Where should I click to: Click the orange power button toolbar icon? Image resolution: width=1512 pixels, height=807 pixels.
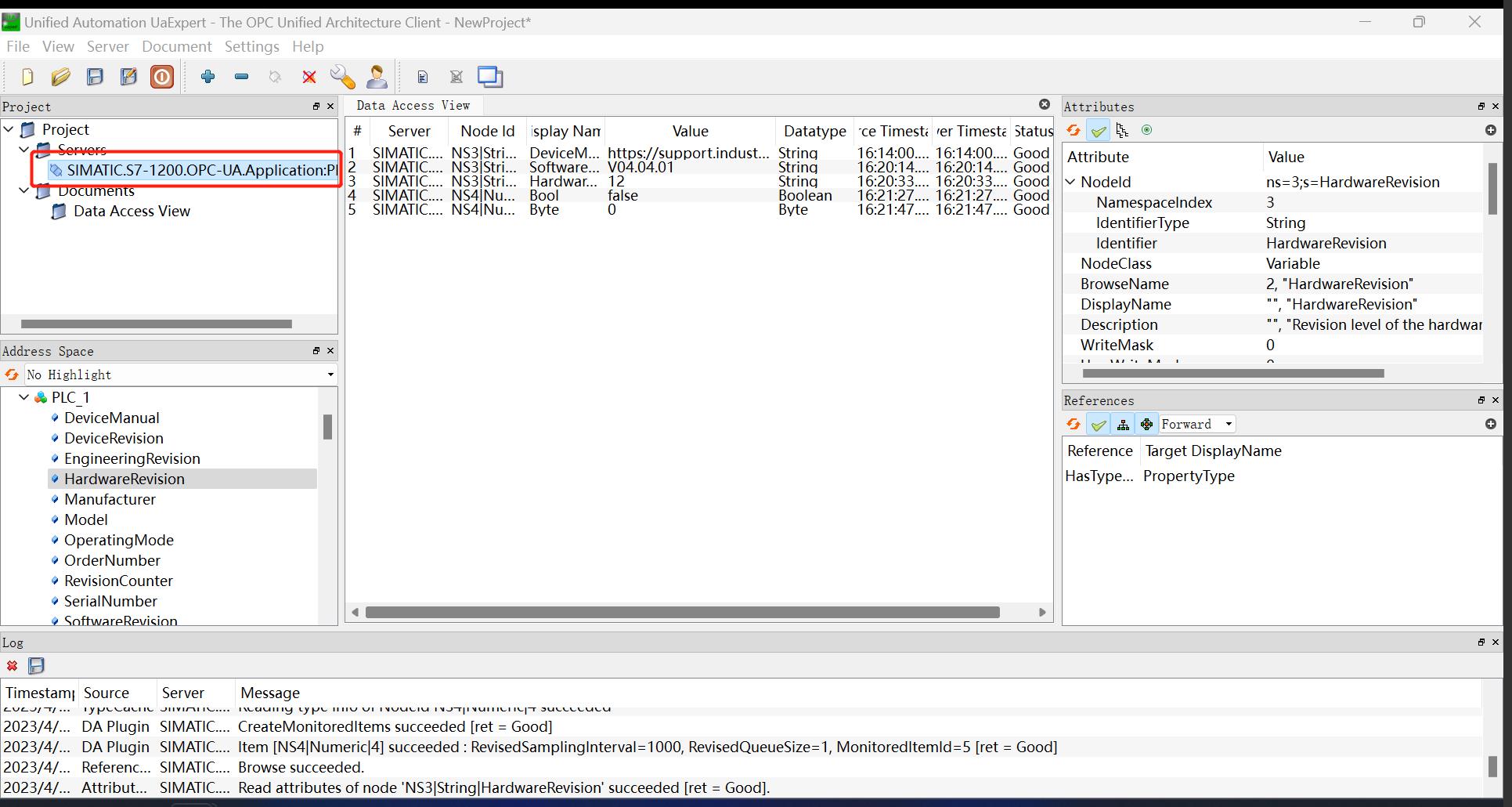point(162,77)
